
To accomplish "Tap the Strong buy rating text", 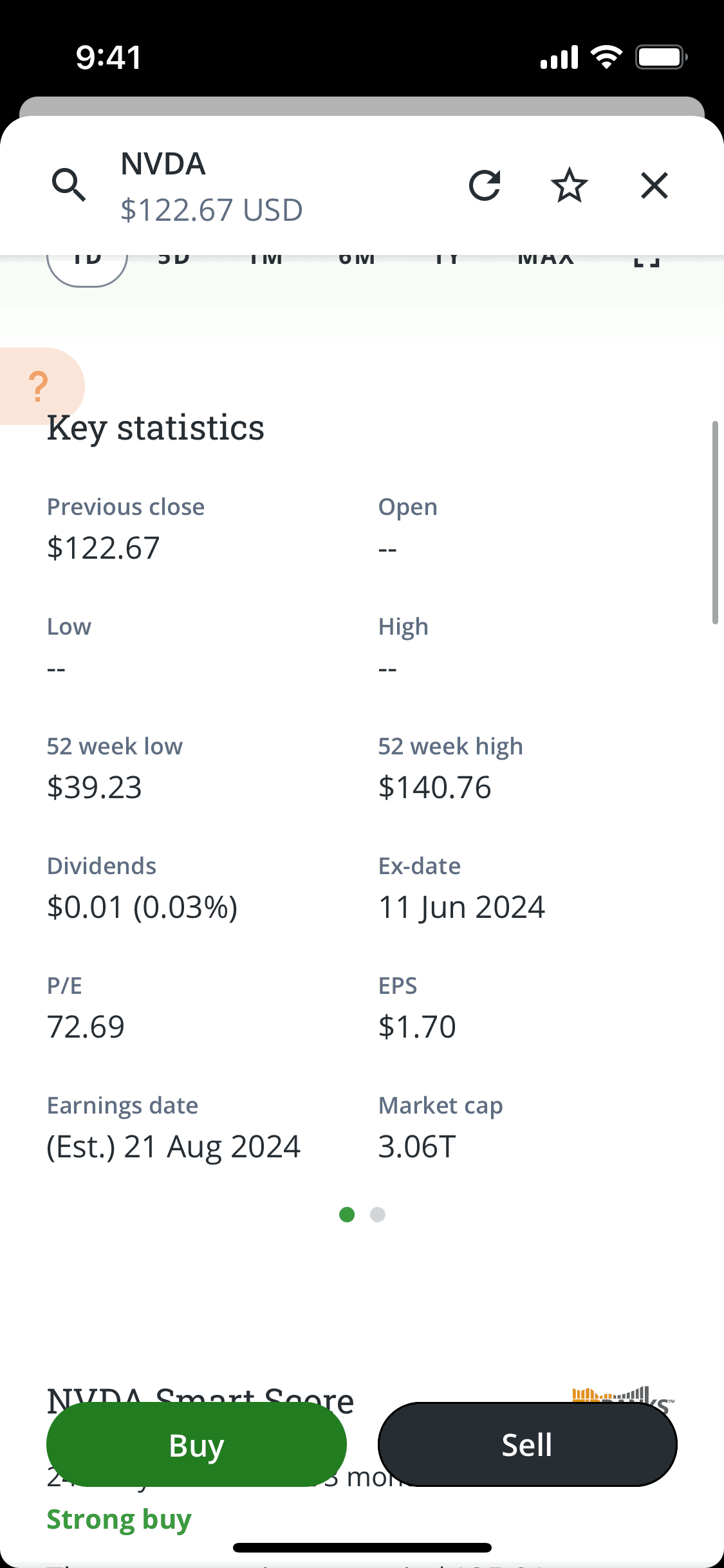I will (x=119, y=1520).
